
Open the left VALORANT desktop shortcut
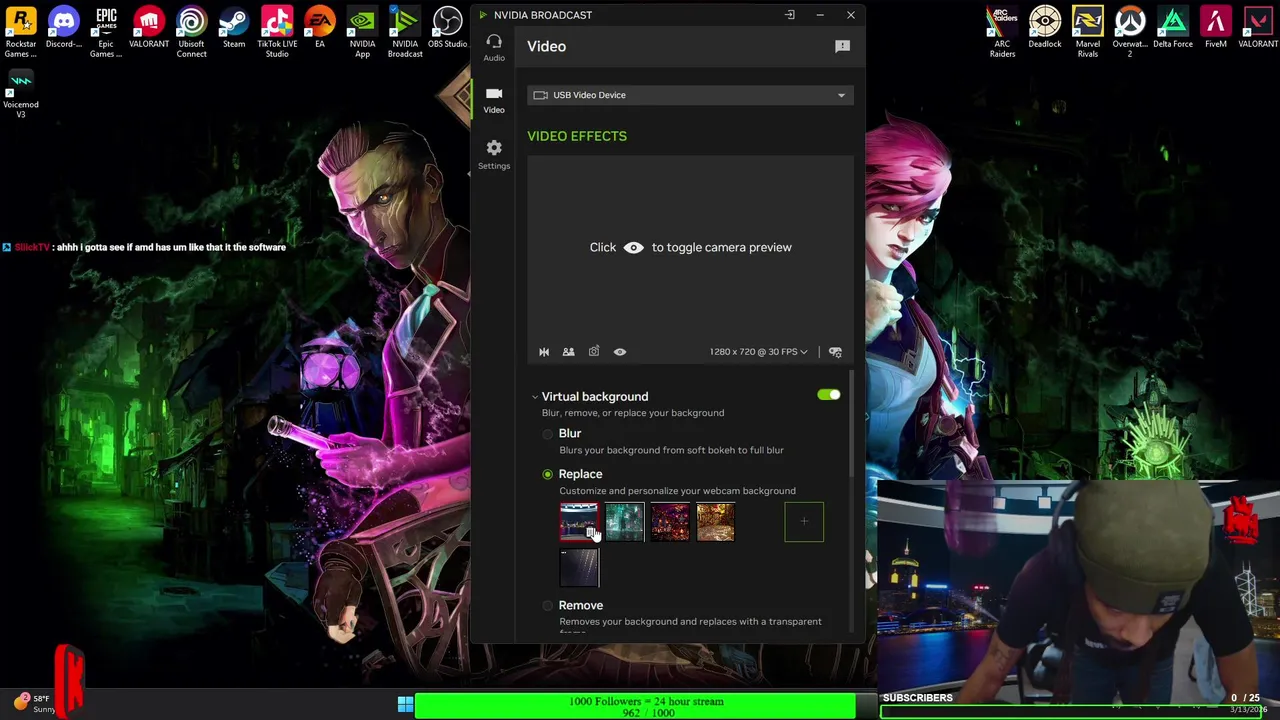149,28
